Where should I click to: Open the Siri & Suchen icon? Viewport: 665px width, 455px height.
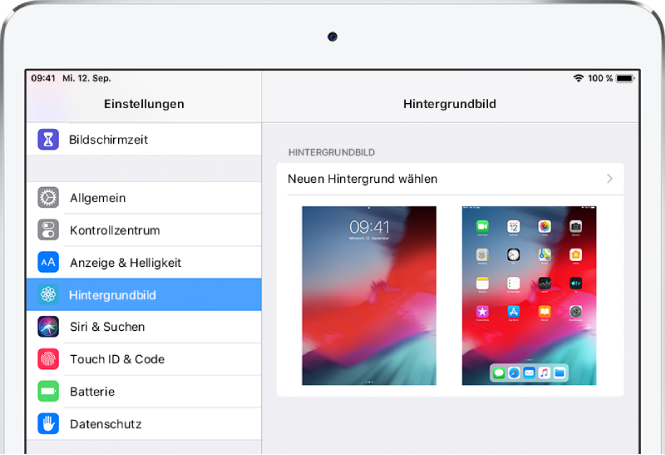[48, 327]
